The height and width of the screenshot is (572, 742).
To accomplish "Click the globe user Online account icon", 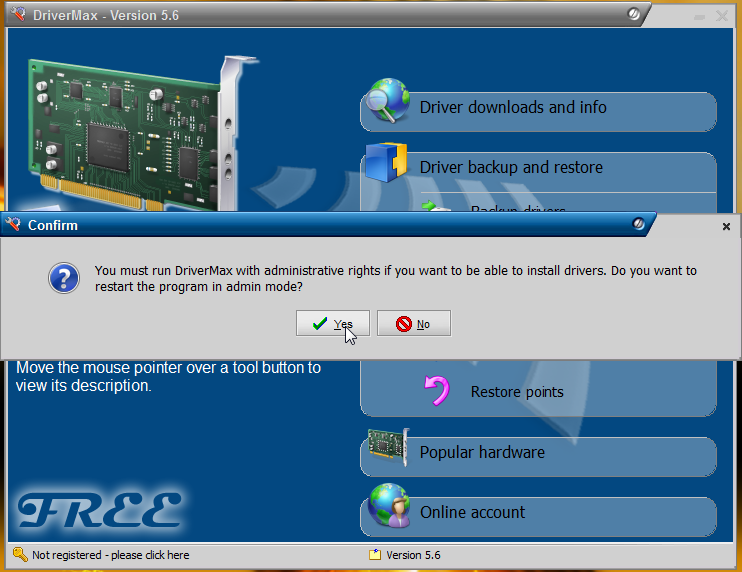I will coord(387,508).
